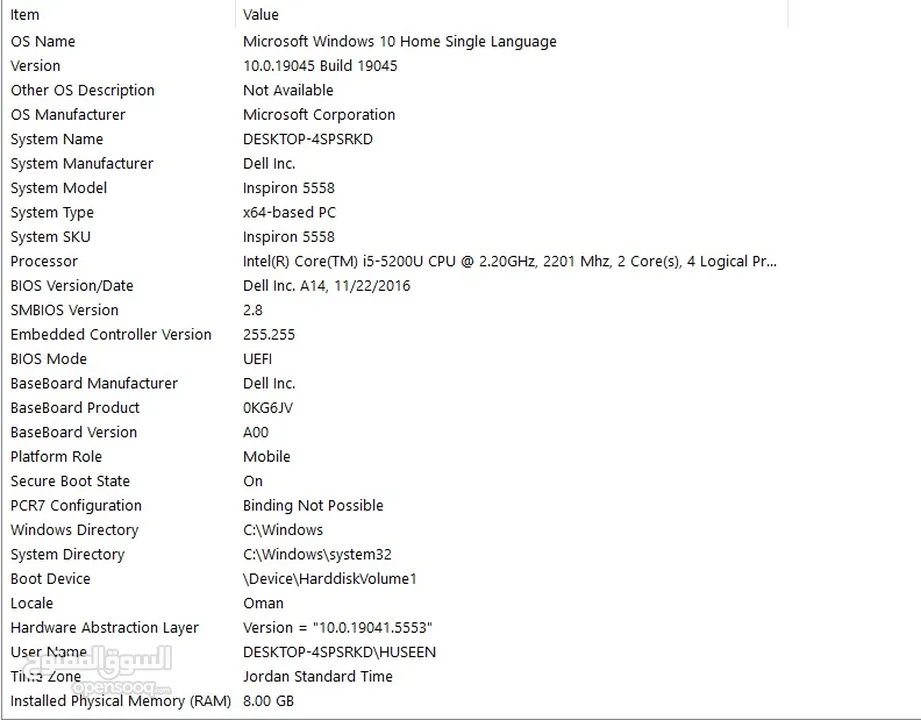The image size is (921, 720).
Task: Click value DESKTOP-4SPSRKD\HUSEEN
Action: point(340,652)
